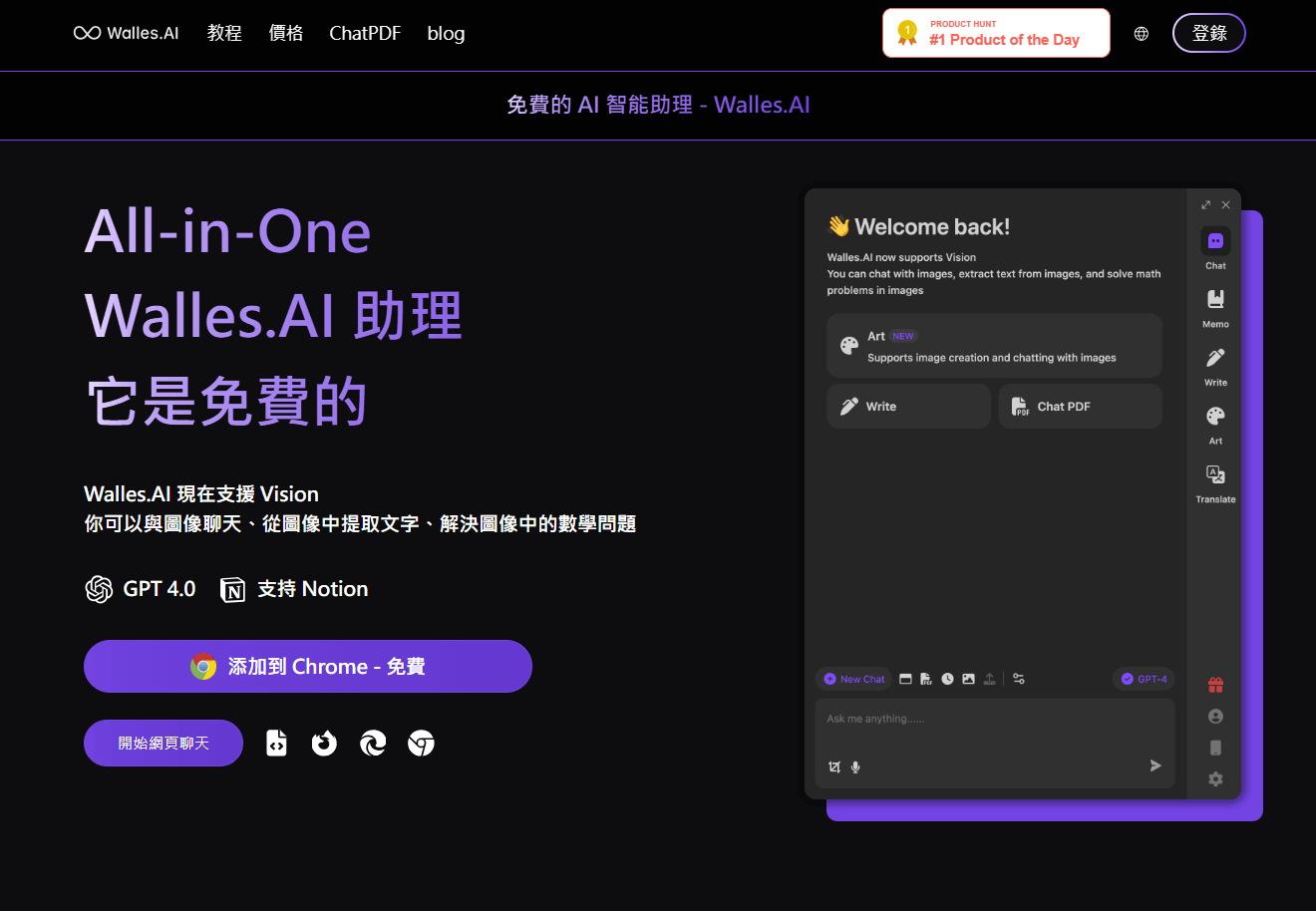Image resolution: width=1316 pixels, height=911 pixels.
Task: Open the sliders options icon in chat toolbar
Action: (x=1019, y=679)
